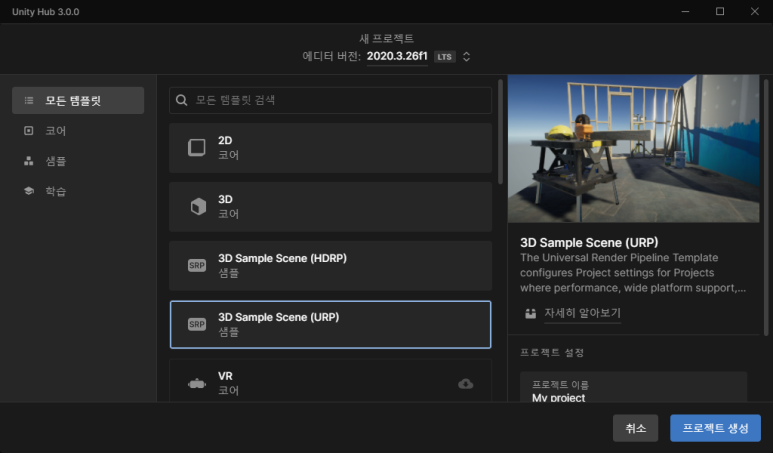
Task: Click the template list scrollbar
Action: click(500, 132)
